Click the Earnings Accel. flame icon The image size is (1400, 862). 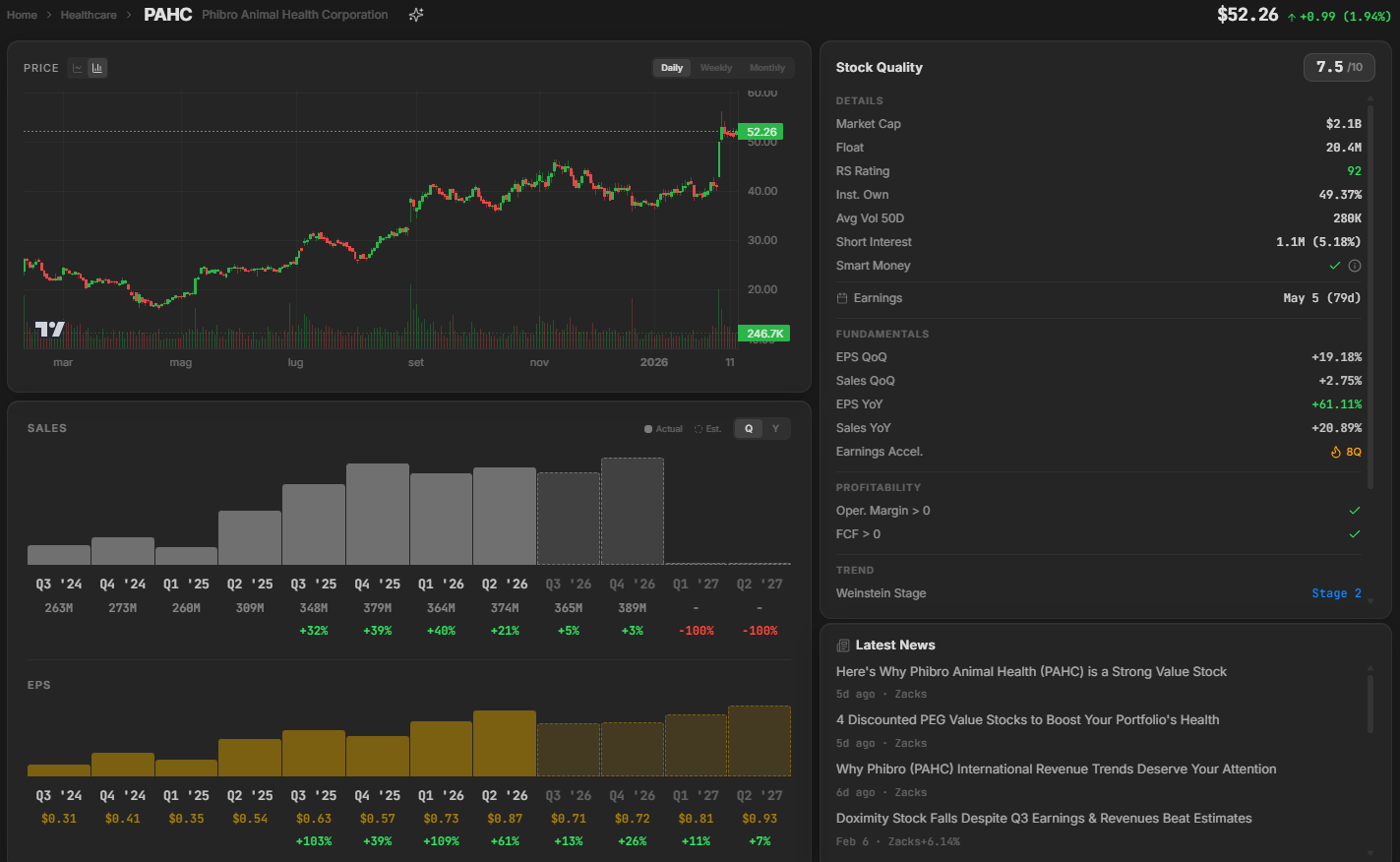coord(1336,452)
